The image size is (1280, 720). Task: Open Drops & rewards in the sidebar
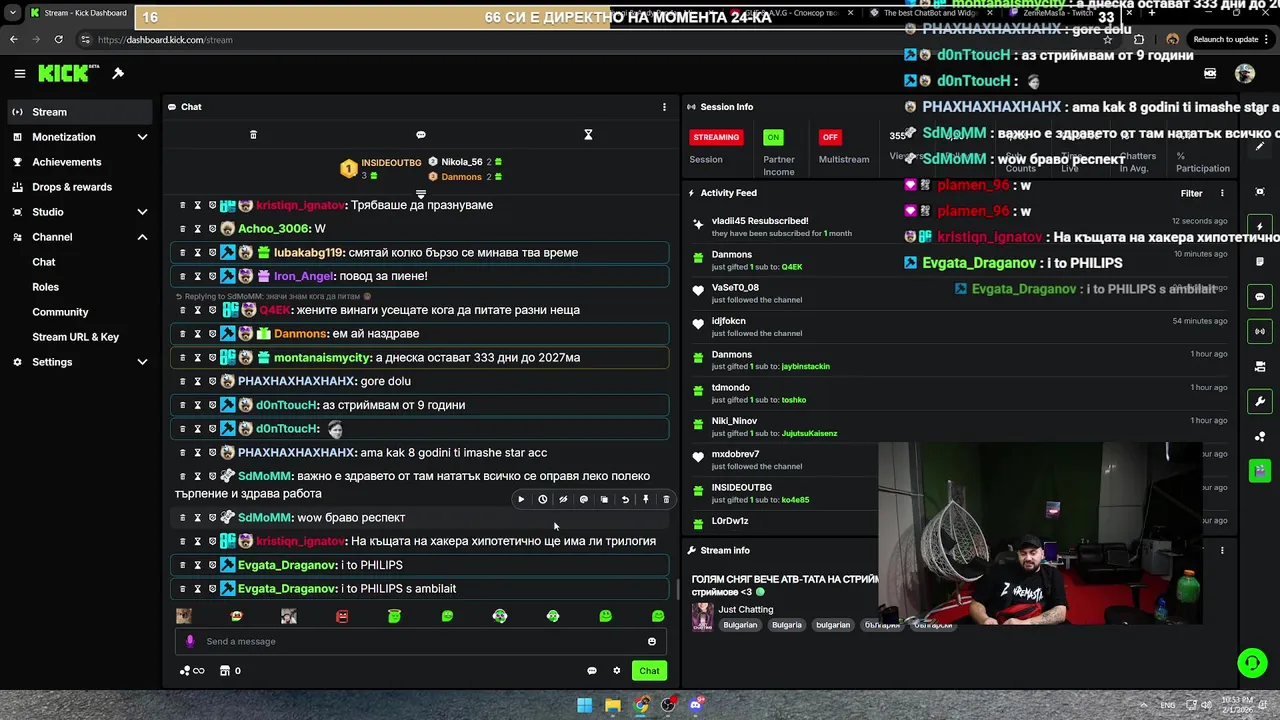[80, 187]
